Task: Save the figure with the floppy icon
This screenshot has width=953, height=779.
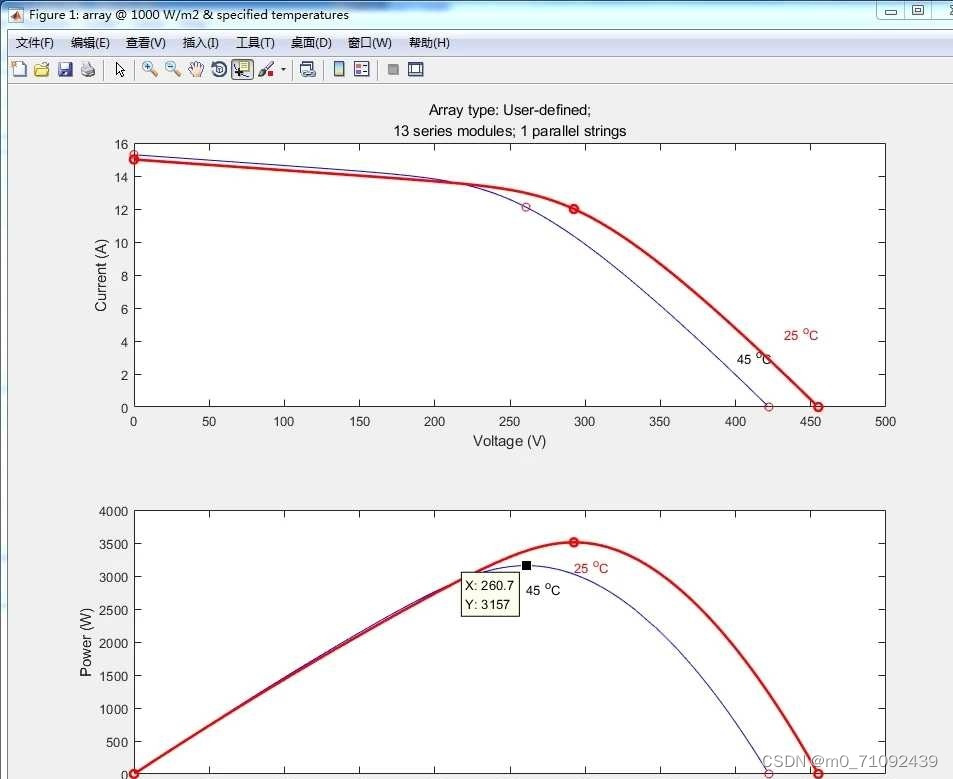Action: click(x=65, y=69)
